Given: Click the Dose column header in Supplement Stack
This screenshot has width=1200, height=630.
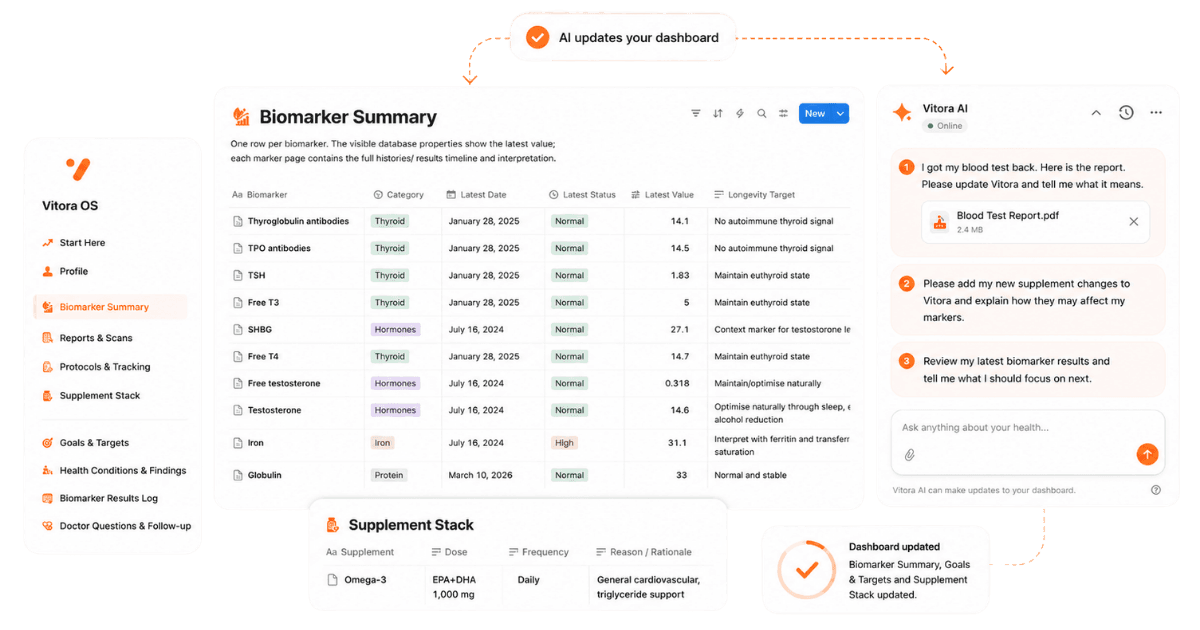Looking at the screenshot, I should (x=449, y=552).
